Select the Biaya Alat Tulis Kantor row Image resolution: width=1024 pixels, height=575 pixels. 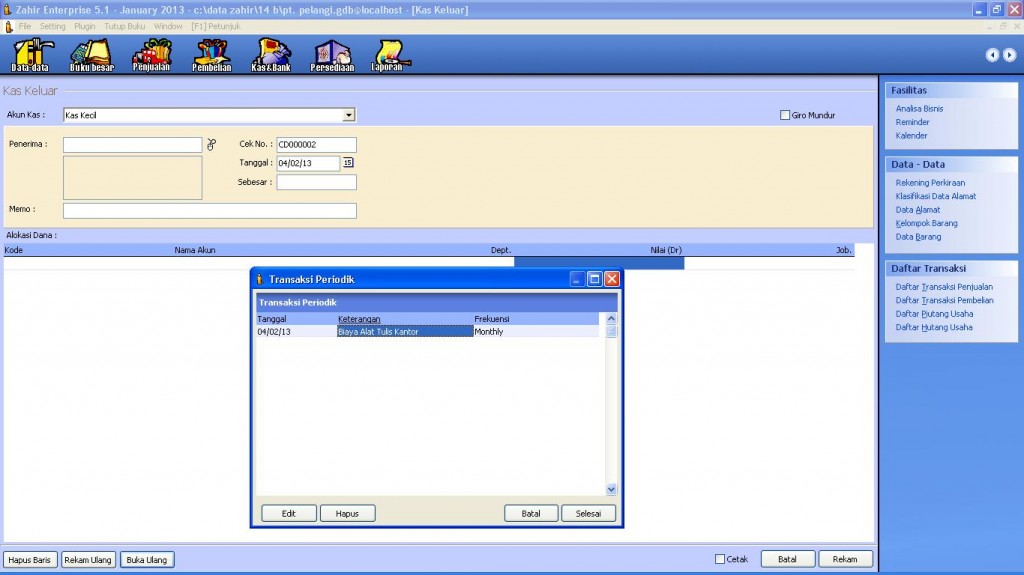pos(405,332)
